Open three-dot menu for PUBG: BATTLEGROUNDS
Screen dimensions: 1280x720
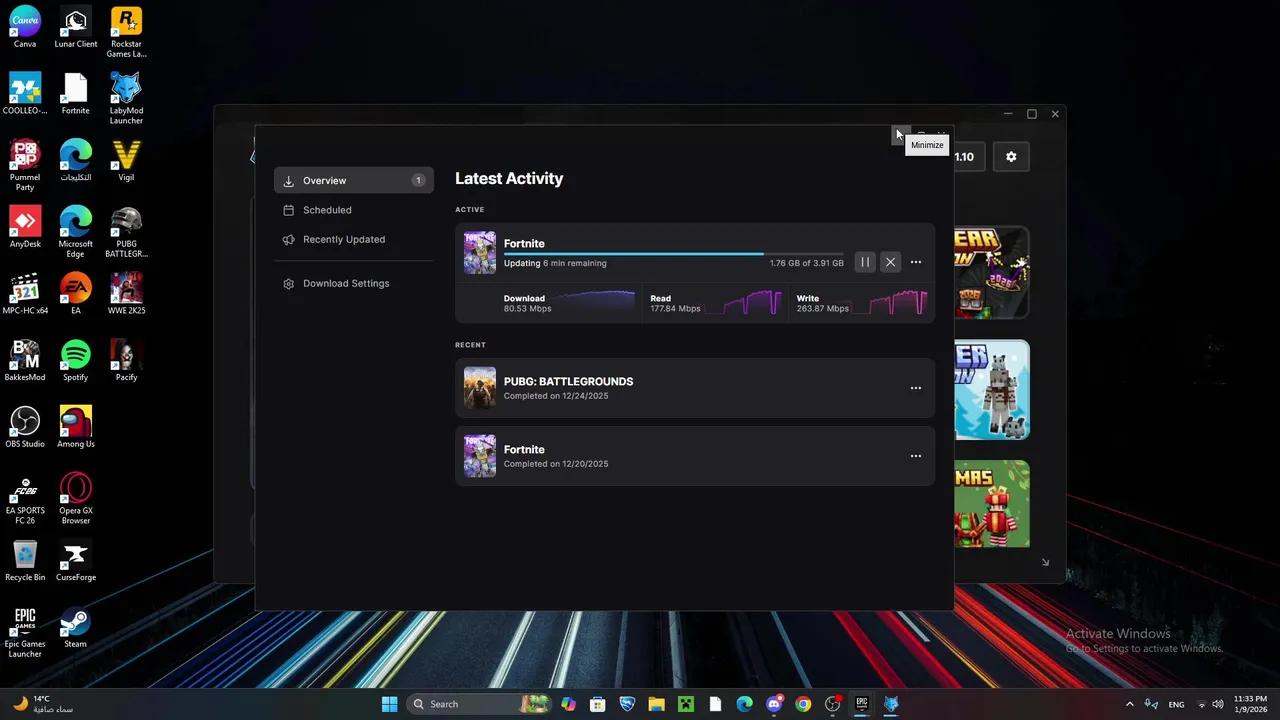pyautogui.click(x=915, y=388)
